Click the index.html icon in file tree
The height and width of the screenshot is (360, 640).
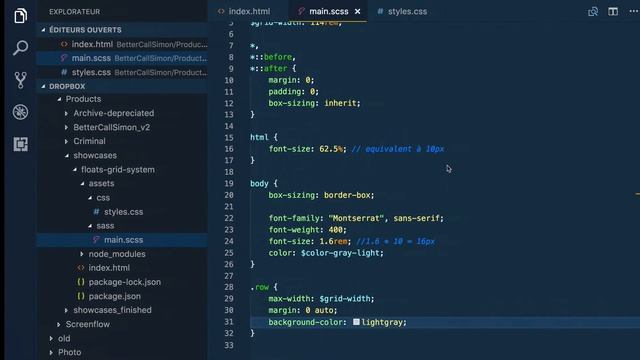pyautogui.click(x=81, y=268)
